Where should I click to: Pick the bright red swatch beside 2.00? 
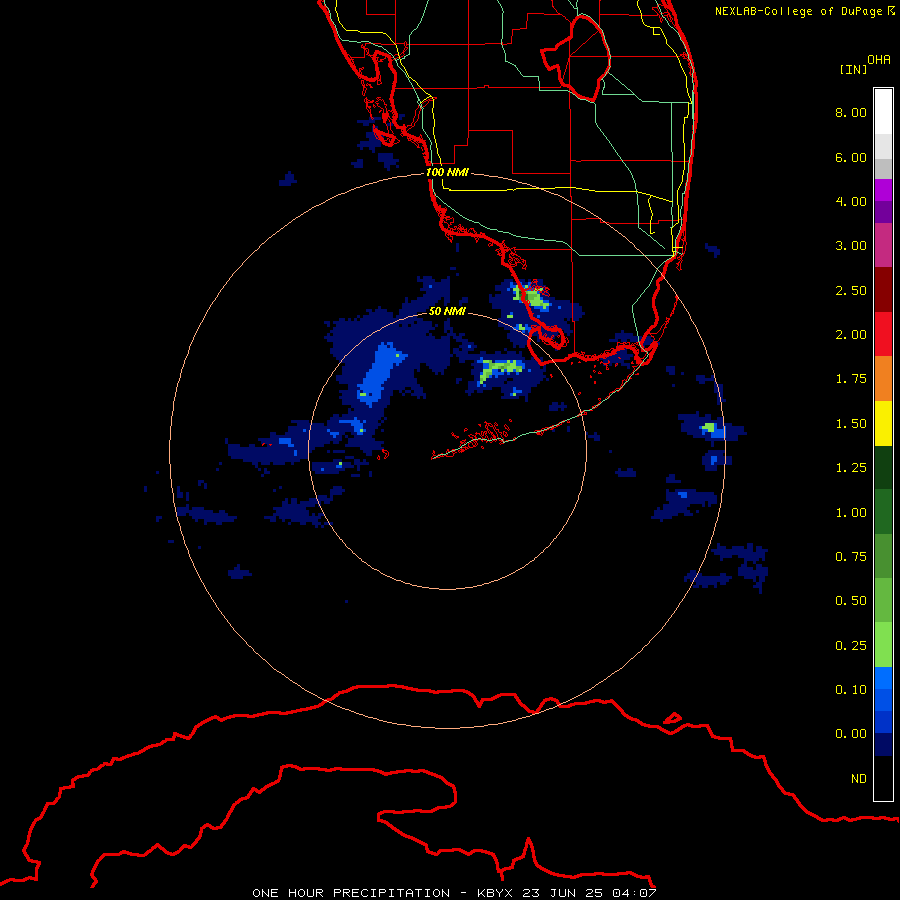click(883, 334)
